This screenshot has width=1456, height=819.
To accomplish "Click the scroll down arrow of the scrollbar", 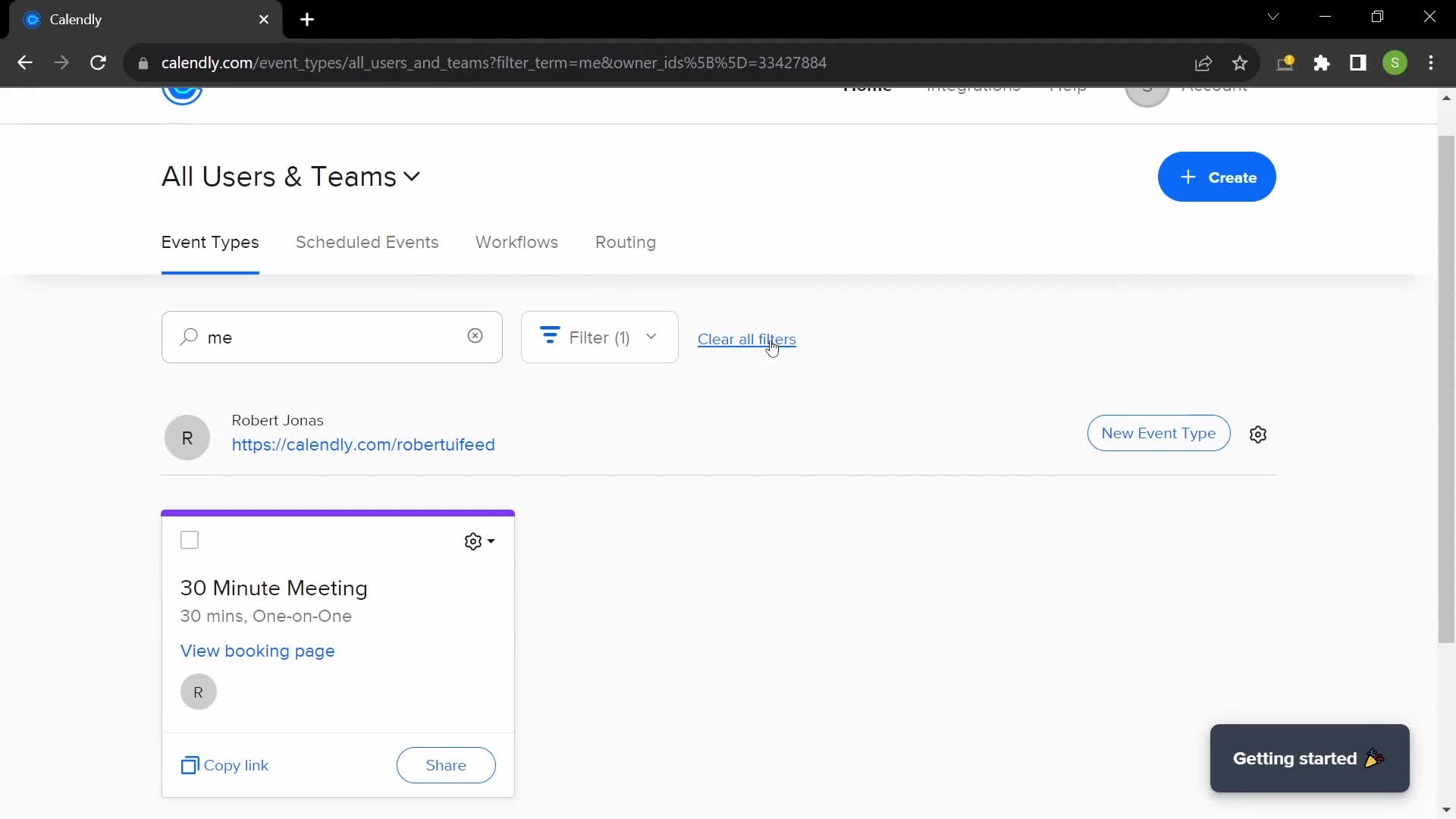I will click(x=1446, y=811).
